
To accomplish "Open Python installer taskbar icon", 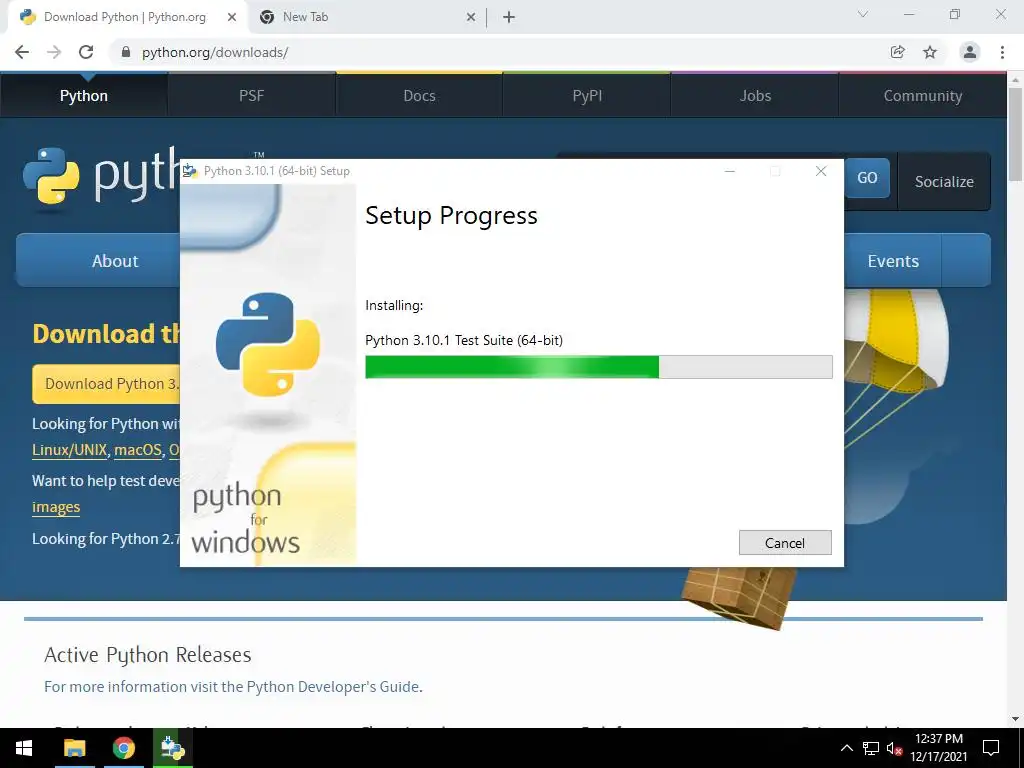I will coord(173,748).
